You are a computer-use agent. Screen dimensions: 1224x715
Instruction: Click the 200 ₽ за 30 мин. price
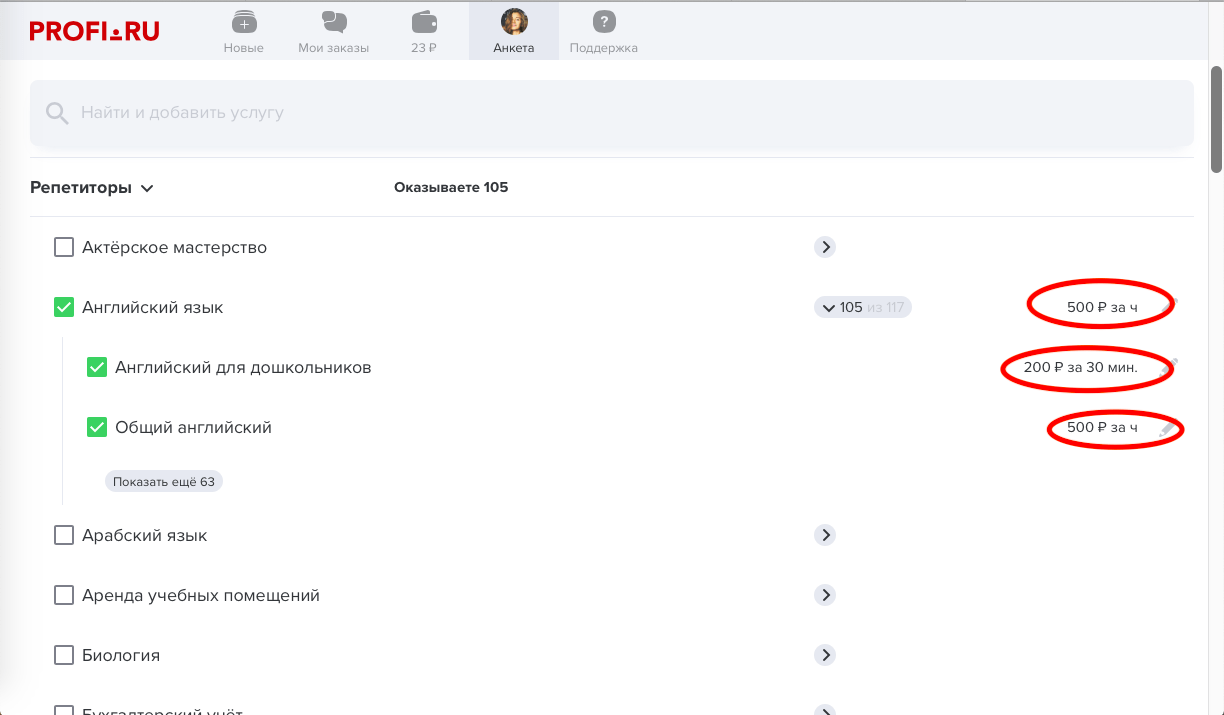[x=1080, y=367]
